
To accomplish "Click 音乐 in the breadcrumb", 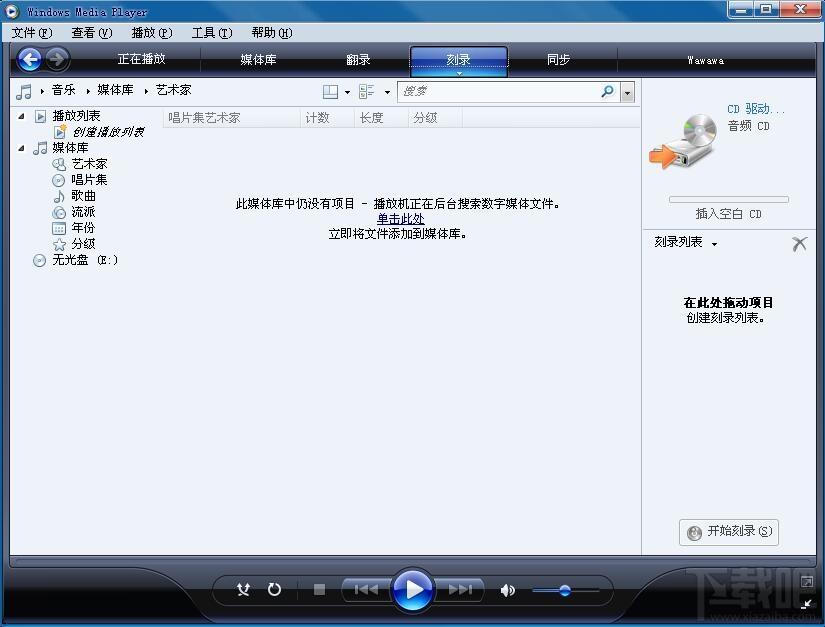I will 64,90.
